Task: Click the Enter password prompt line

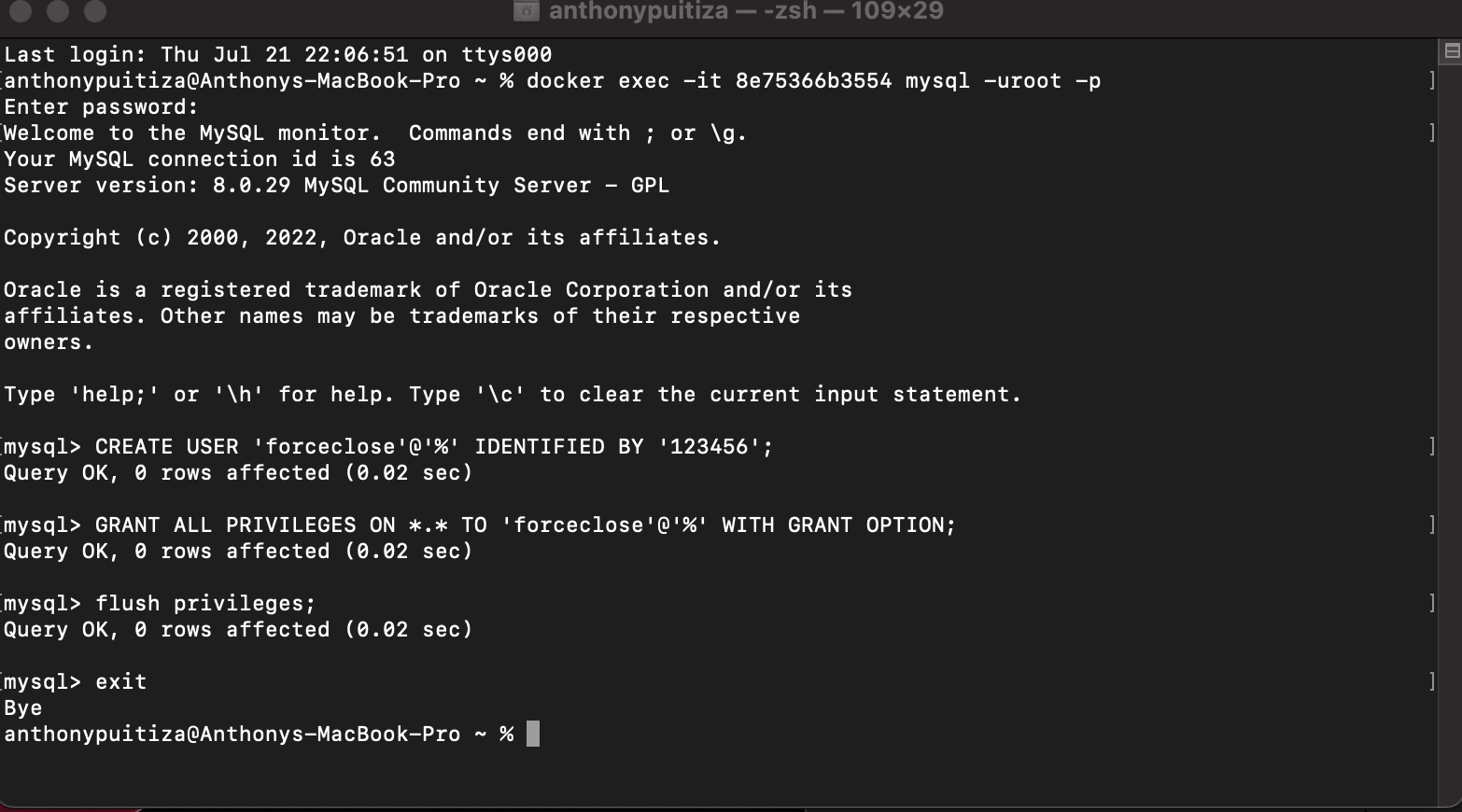Action: [x=100, y=106]
